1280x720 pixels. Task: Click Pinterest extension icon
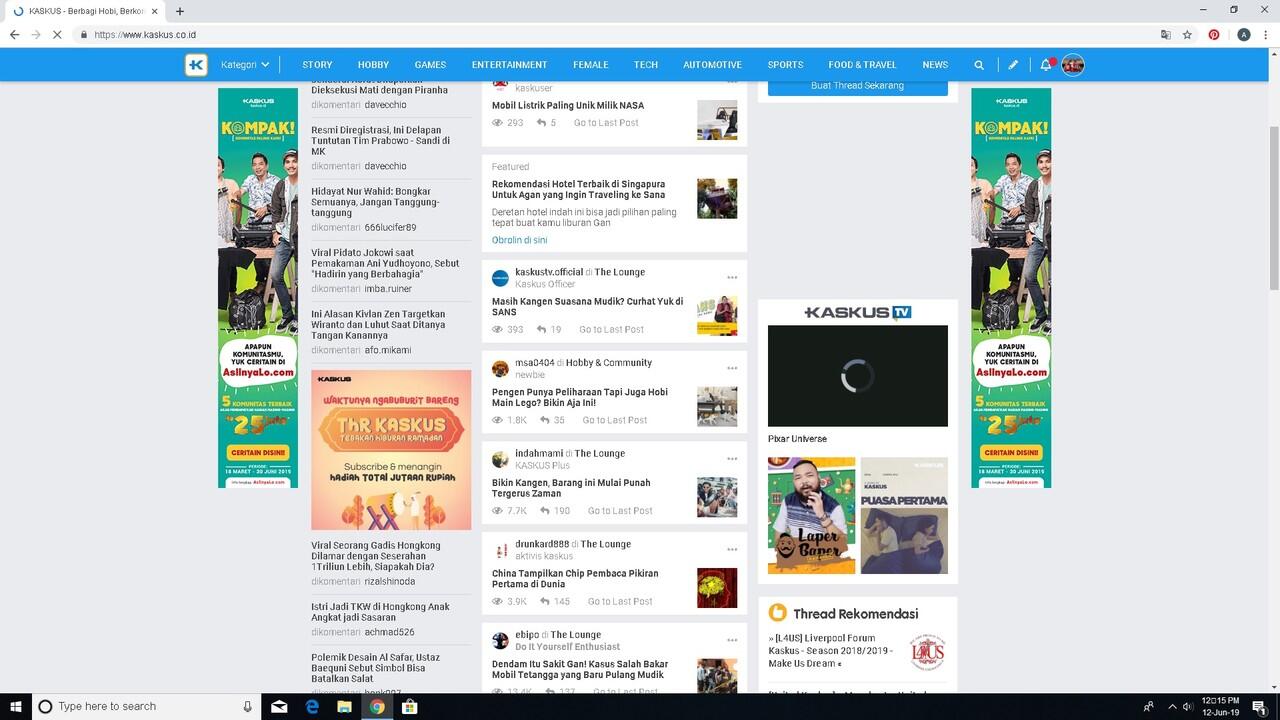coord(1214,34)
